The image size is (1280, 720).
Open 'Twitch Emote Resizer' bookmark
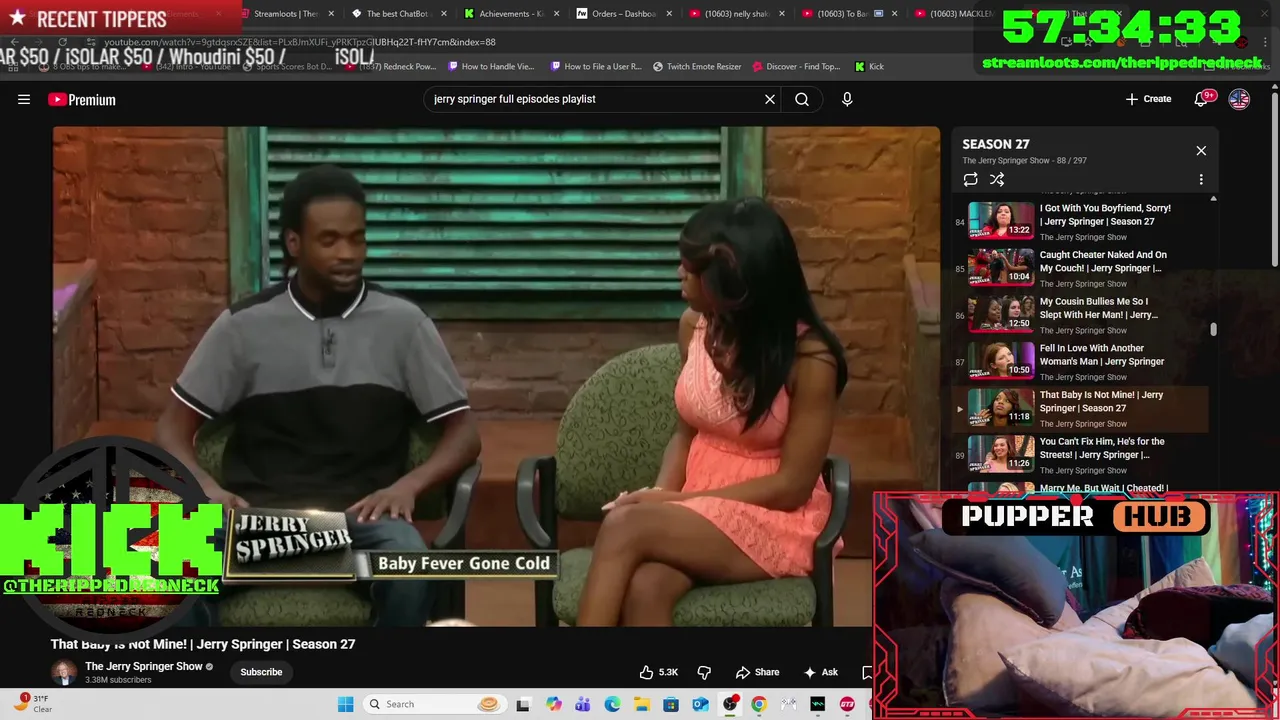697,66
